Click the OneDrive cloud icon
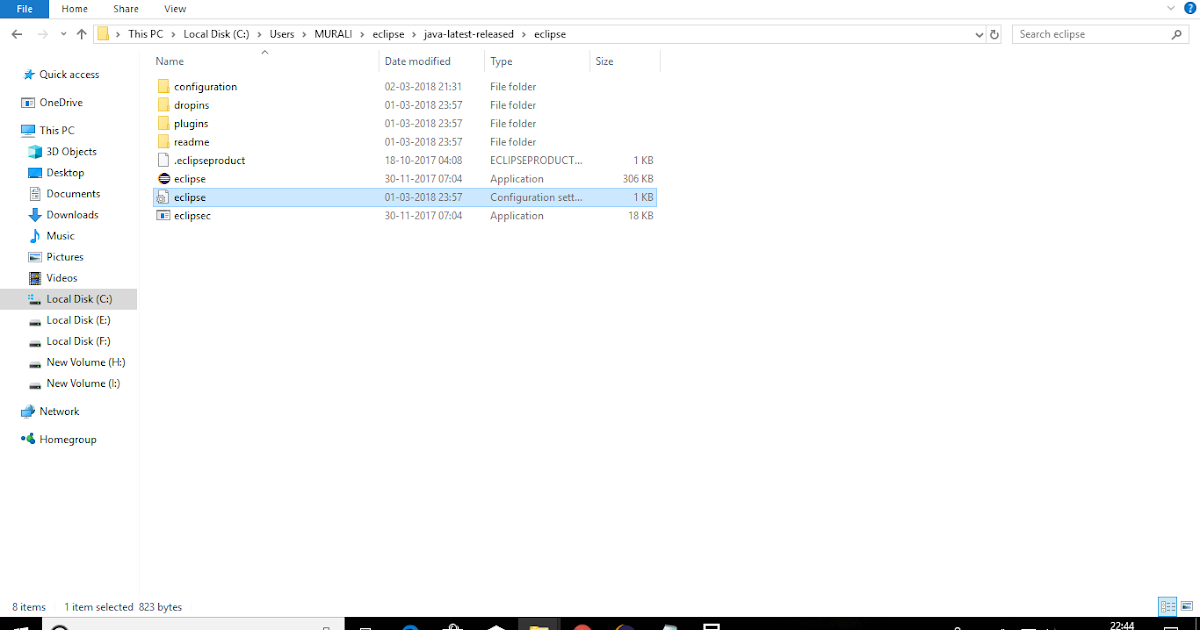The height and width of the screenshot is (630, 1200). tap(29, 103)
